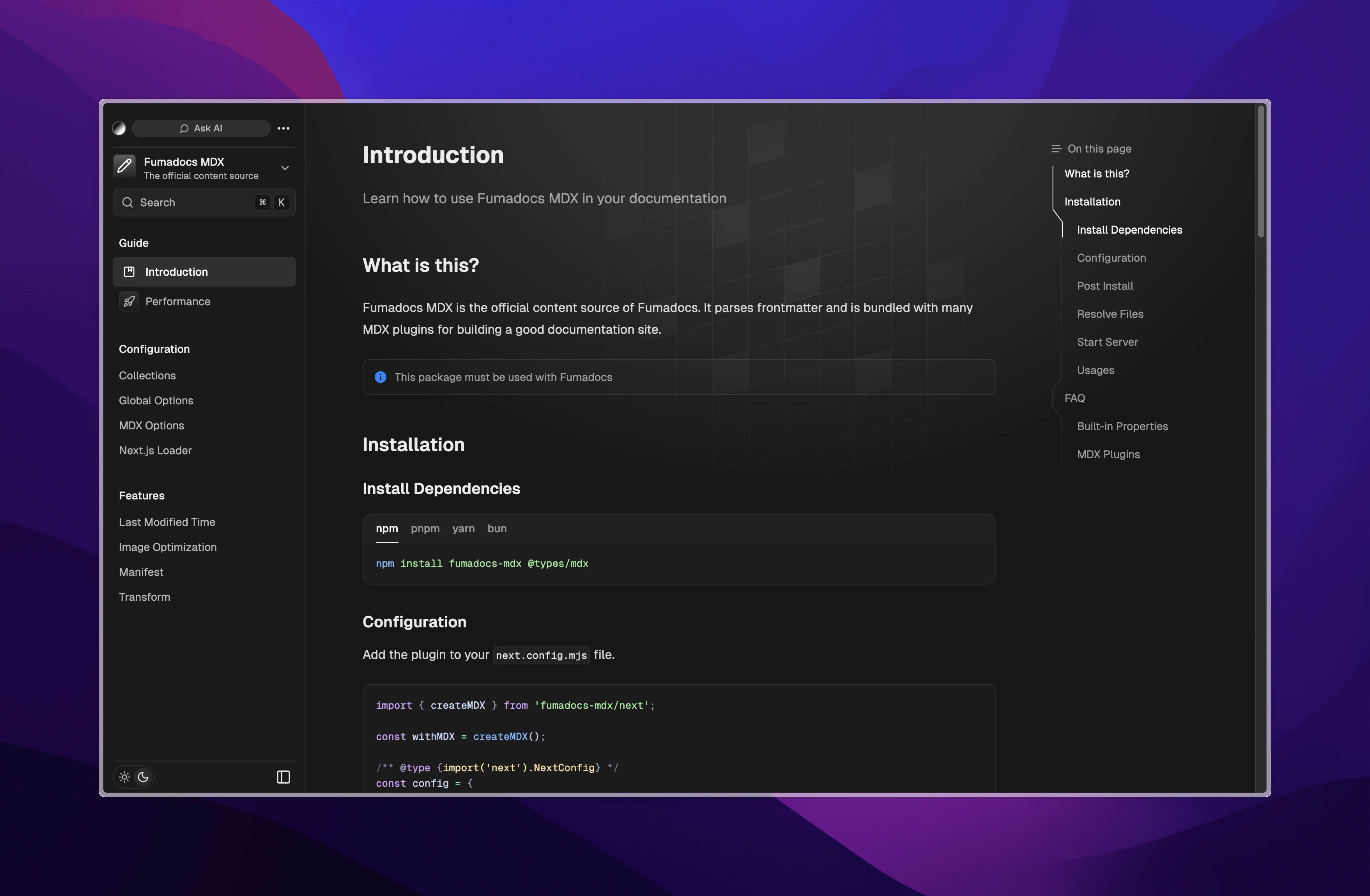Click the page vertical scrollbar thumb
Screen dimensions: 1370x896
(1261, 171)
